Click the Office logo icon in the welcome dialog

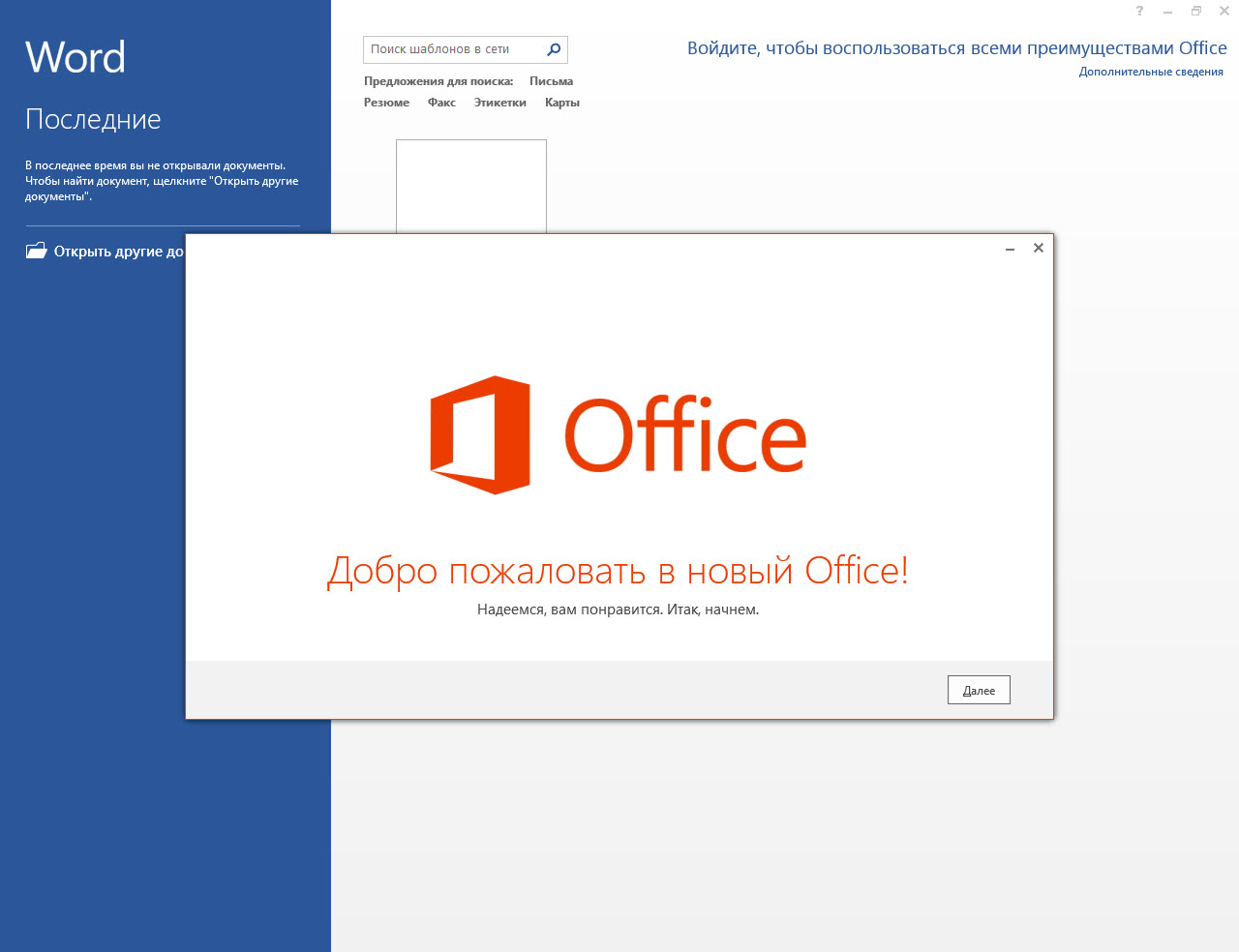point(480,435)
